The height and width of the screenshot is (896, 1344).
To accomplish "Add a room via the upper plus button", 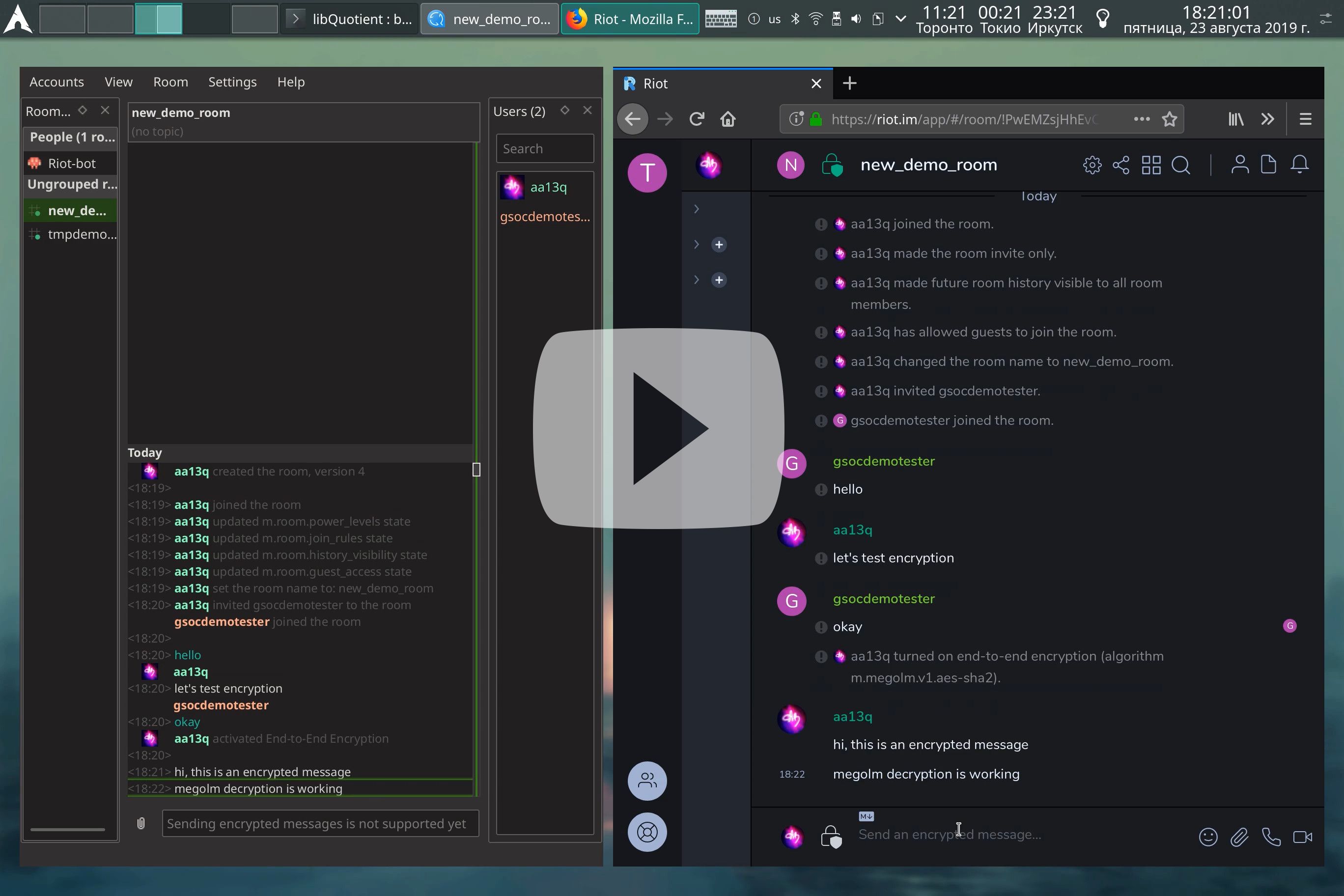I will coord(719,245).
